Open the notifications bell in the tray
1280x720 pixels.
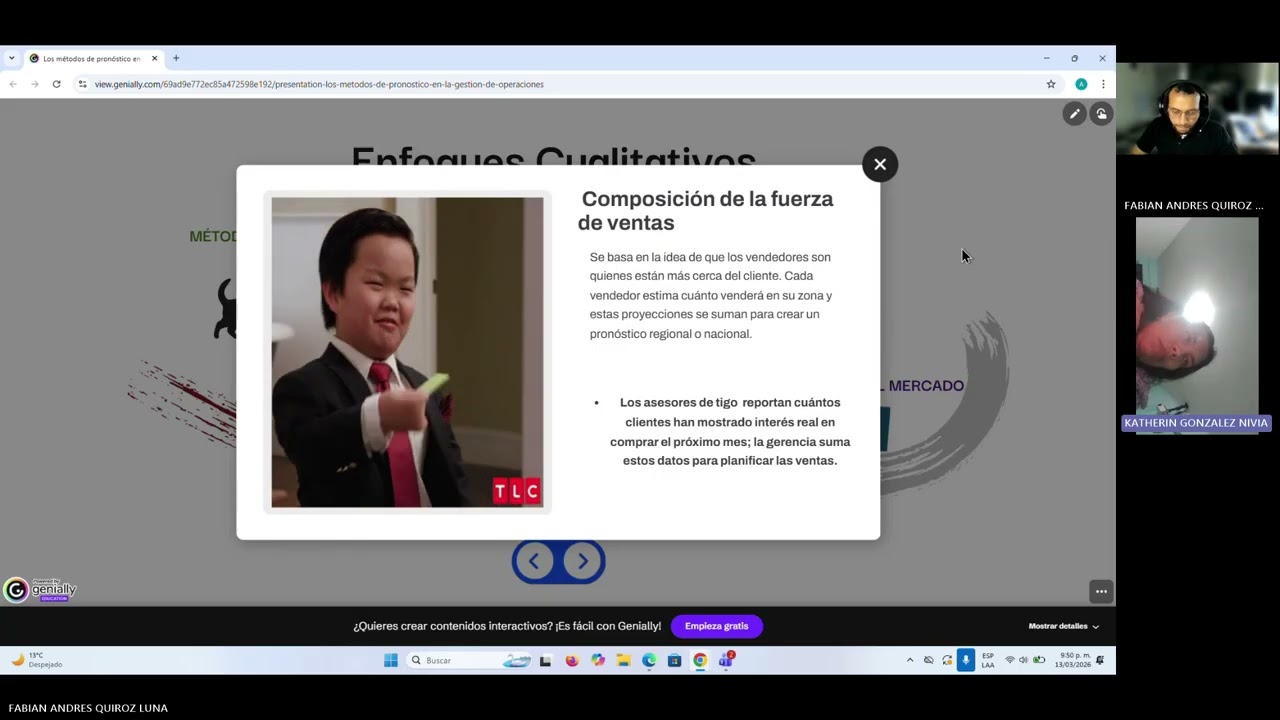(x=1100, y=660)
